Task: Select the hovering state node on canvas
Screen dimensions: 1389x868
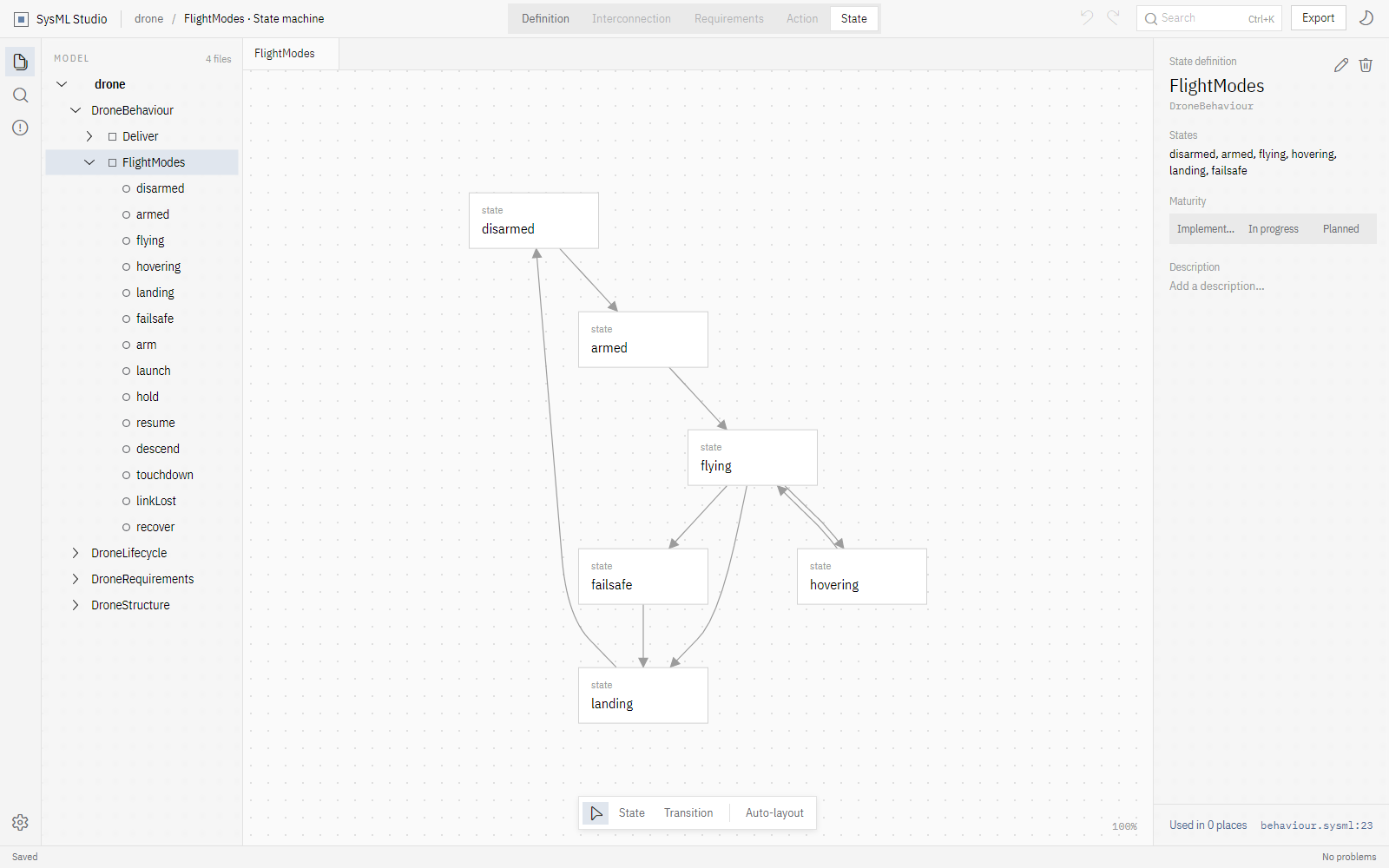Action: (x=862, y=576)
